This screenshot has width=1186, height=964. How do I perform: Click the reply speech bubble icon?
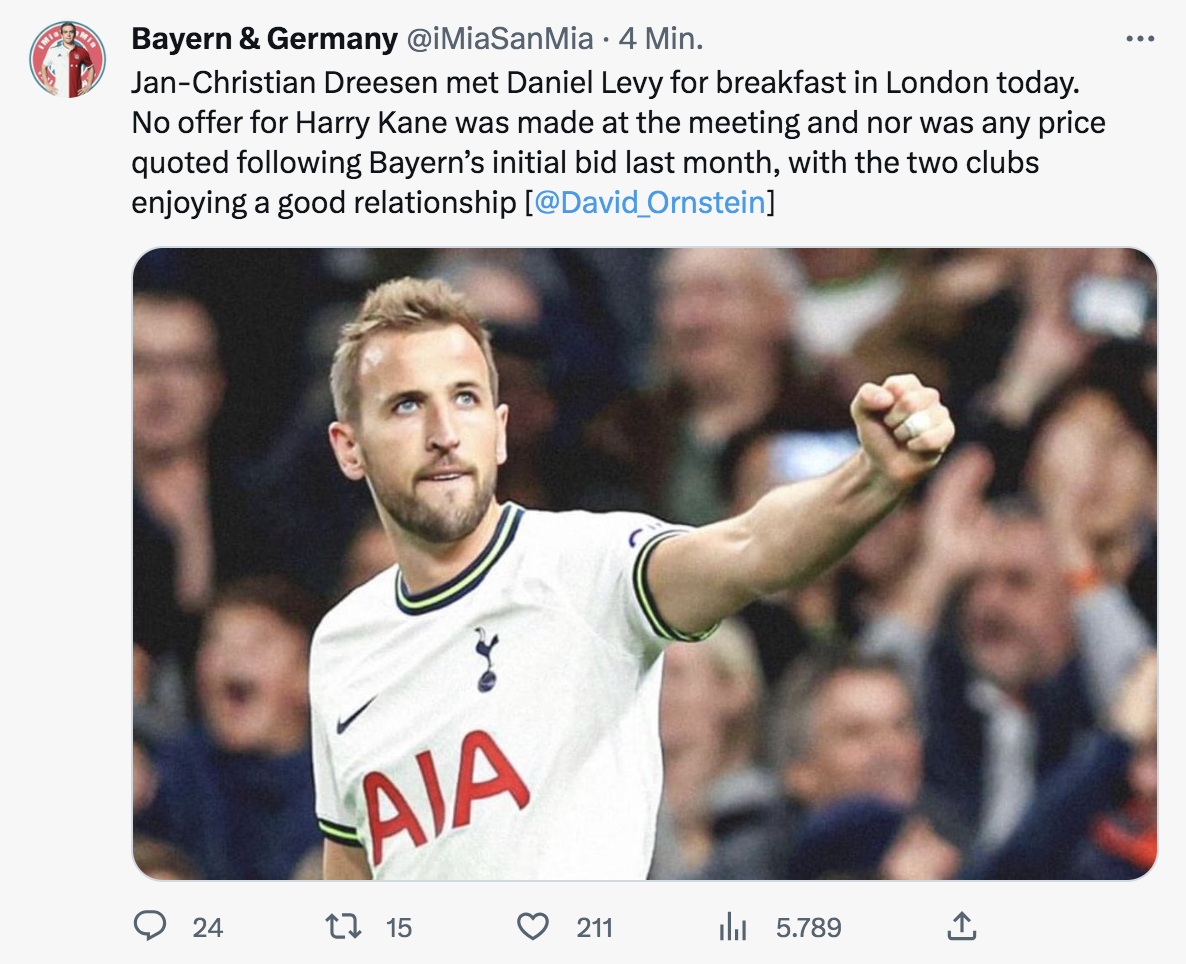(149, 927)
